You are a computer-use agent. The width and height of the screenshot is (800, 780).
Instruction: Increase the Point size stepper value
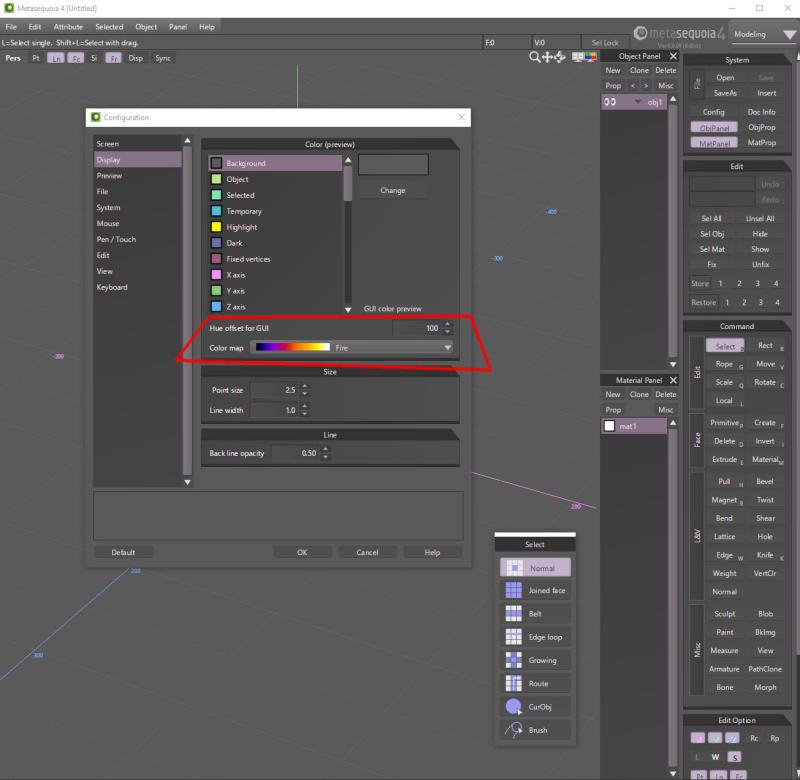(305, 386)
